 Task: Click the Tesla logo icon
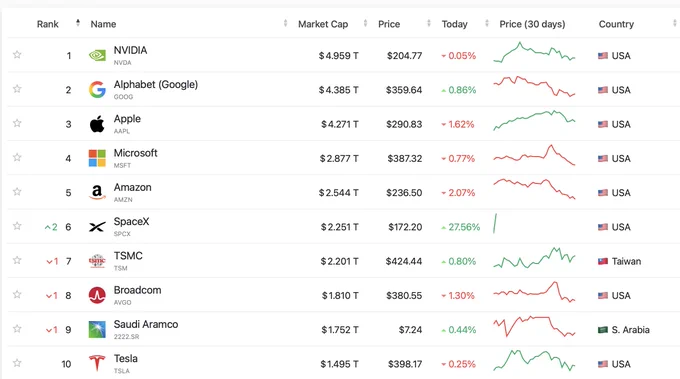(97, 363)
